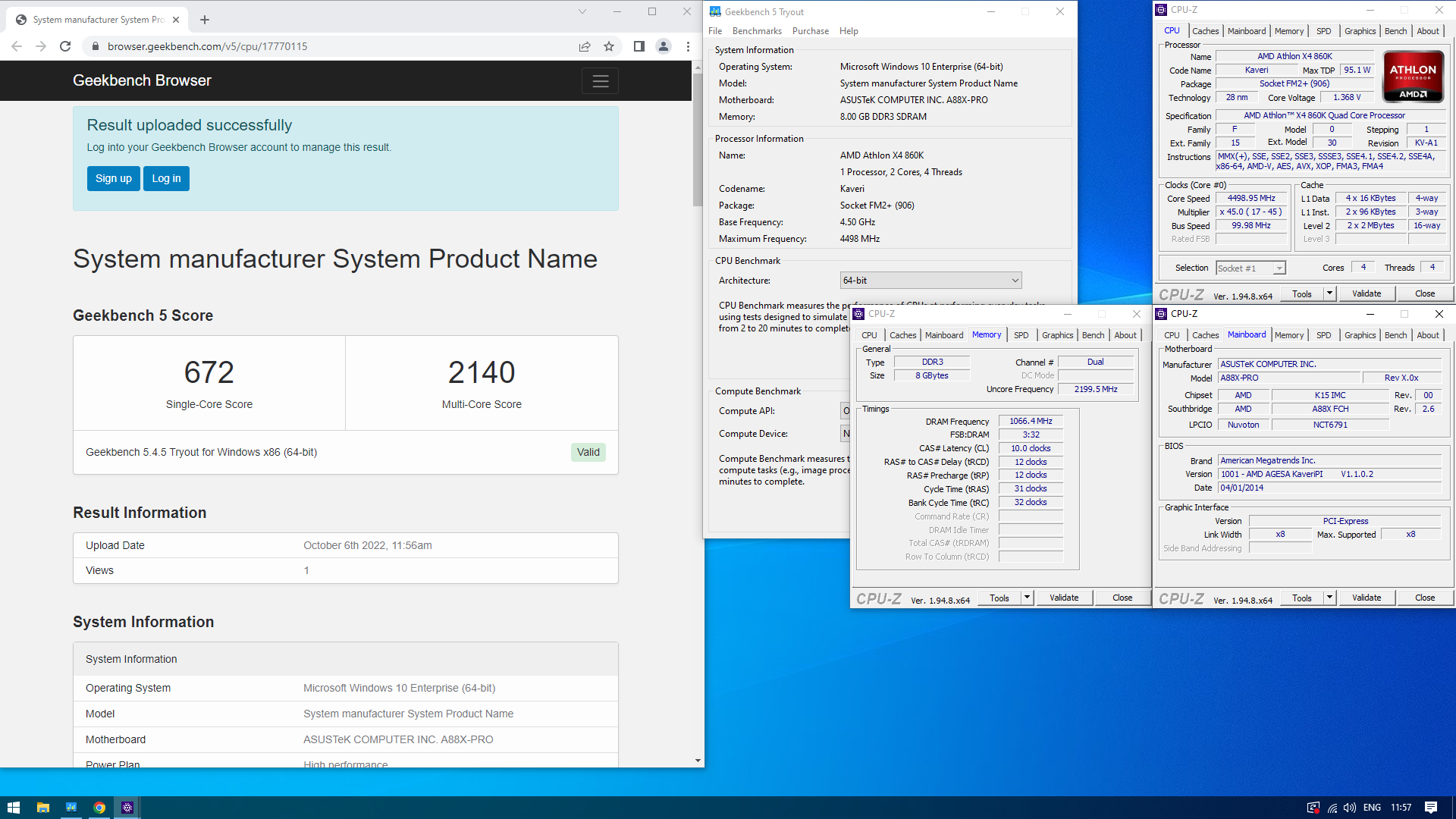Screen dimensions: 1456x819
Task: Expand Tools arrow in CPU-Z Memory window
Action: (1027, 598)
